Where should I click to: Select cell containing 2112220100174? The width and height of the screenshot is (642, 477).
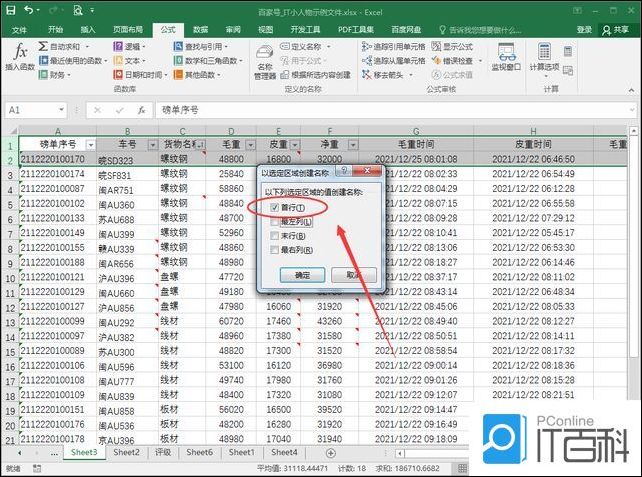[x=57, y=174]
